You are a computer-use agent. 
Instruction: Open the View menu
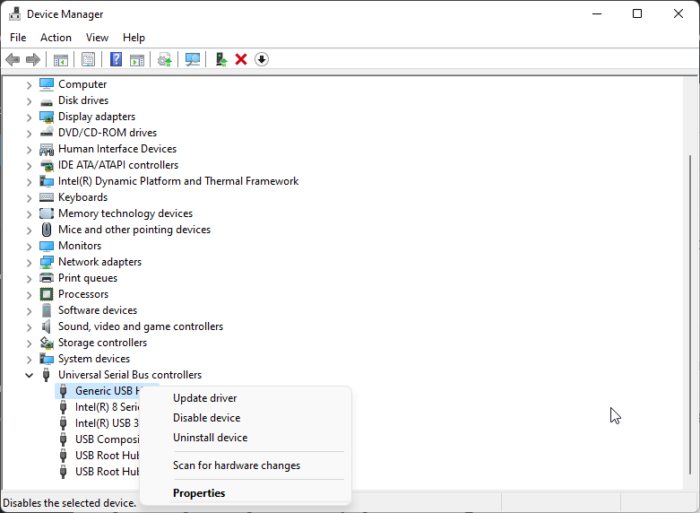97,38
